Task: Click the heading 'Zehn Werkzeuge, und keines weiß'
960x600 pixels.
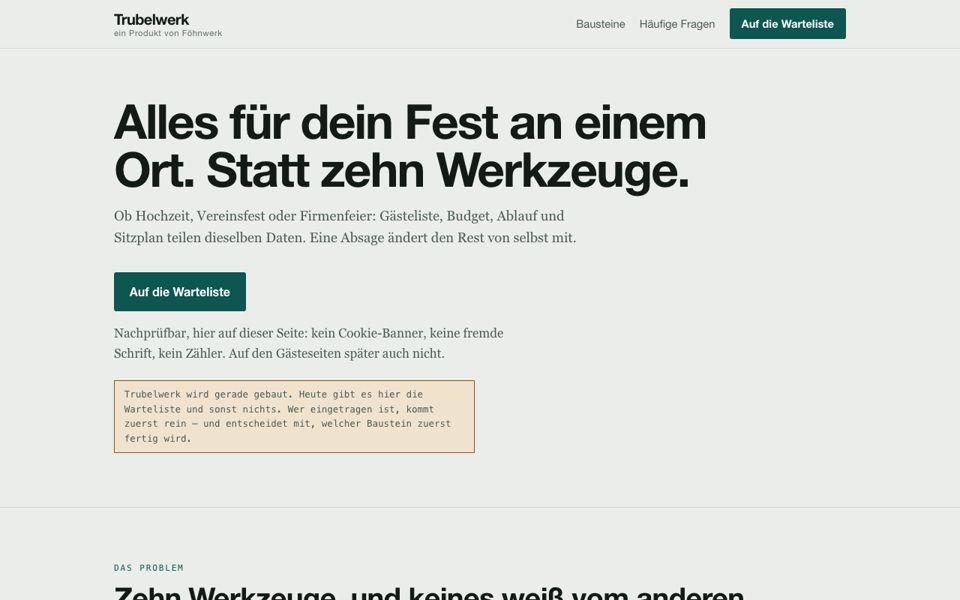Action: coord(429,593)
